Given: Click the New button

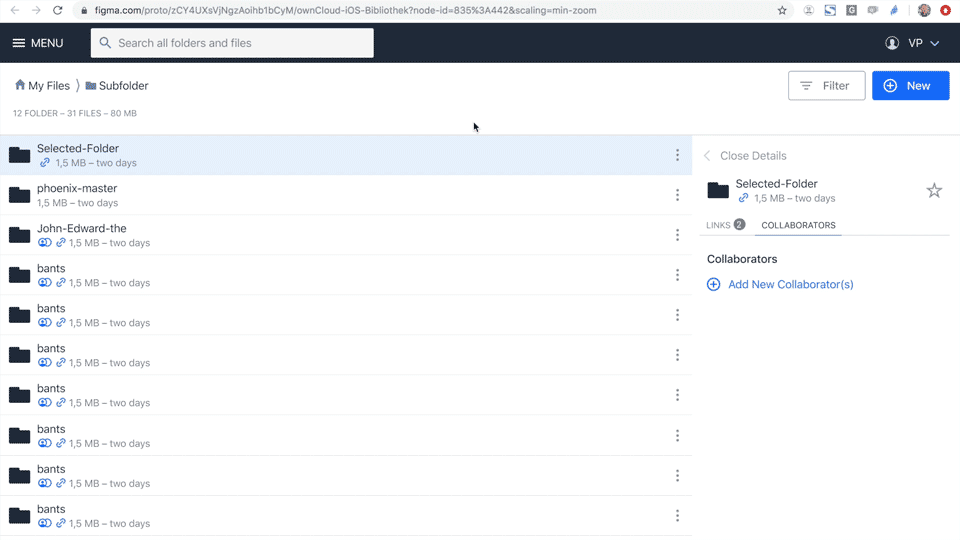Looking at the screenshot, I should click(x=910, y=86).
